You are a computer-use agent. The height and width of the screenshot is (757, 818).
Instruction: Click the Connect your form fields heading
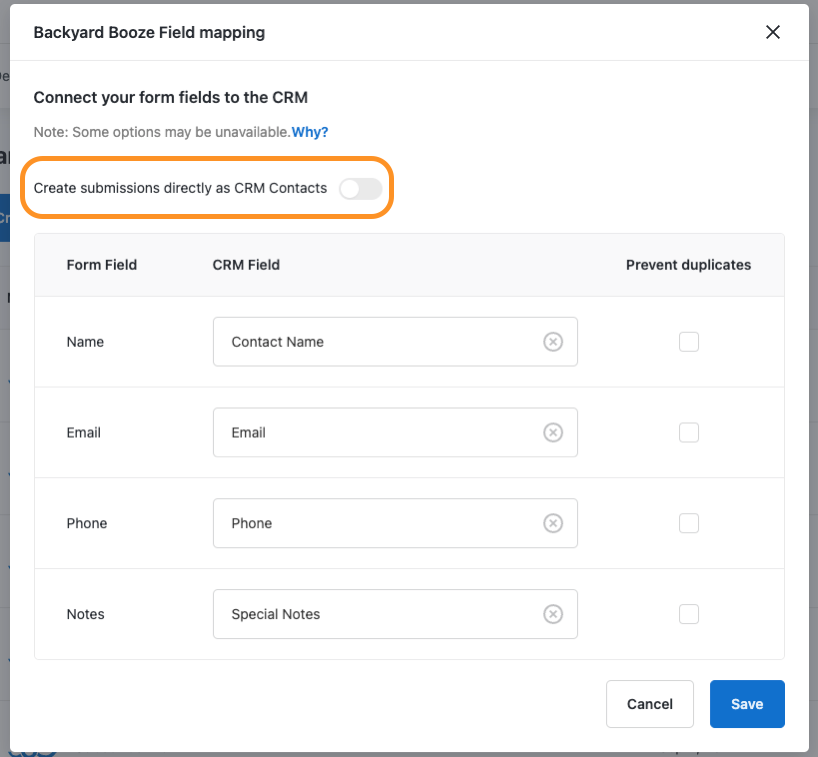[x=171, y=98]
